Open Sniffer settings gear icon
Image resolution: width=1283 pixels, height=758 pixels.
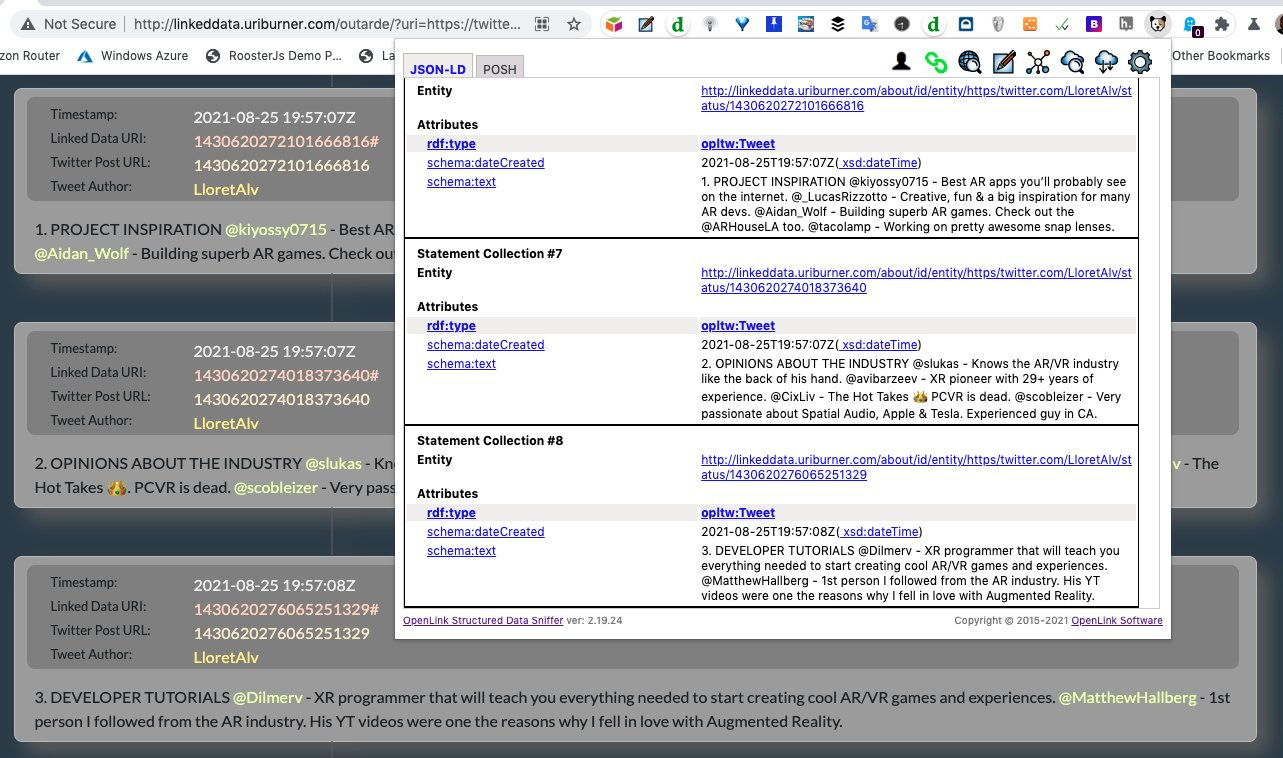(1140, 63)
